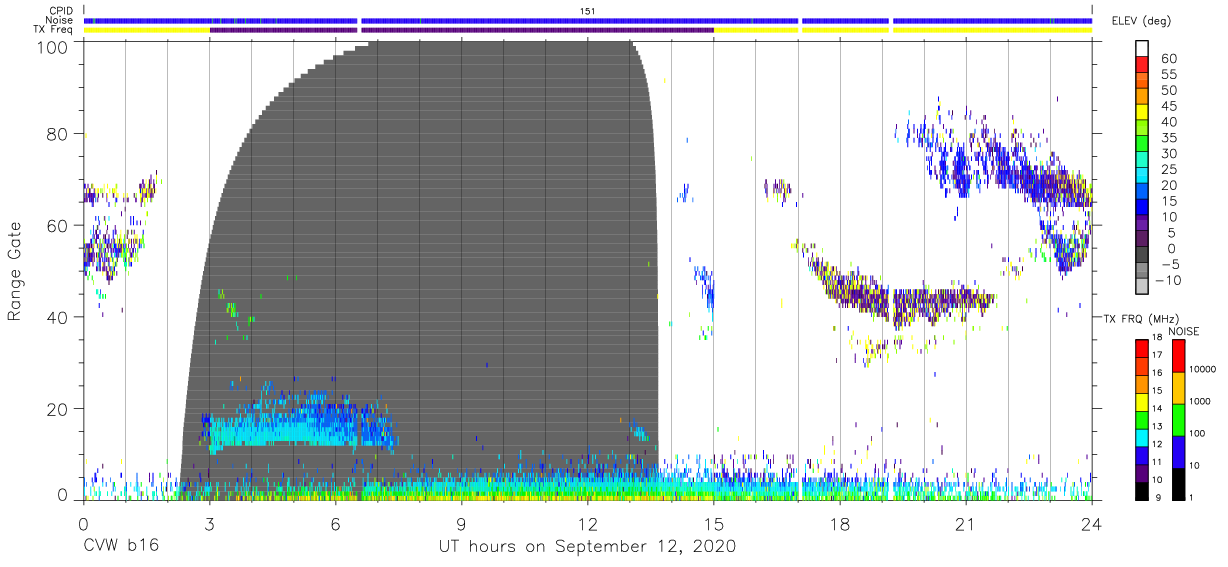Click the UT hours on September 12, 2020 label
This screenshot has width=1228, height=567.
[x=587, y=547]
